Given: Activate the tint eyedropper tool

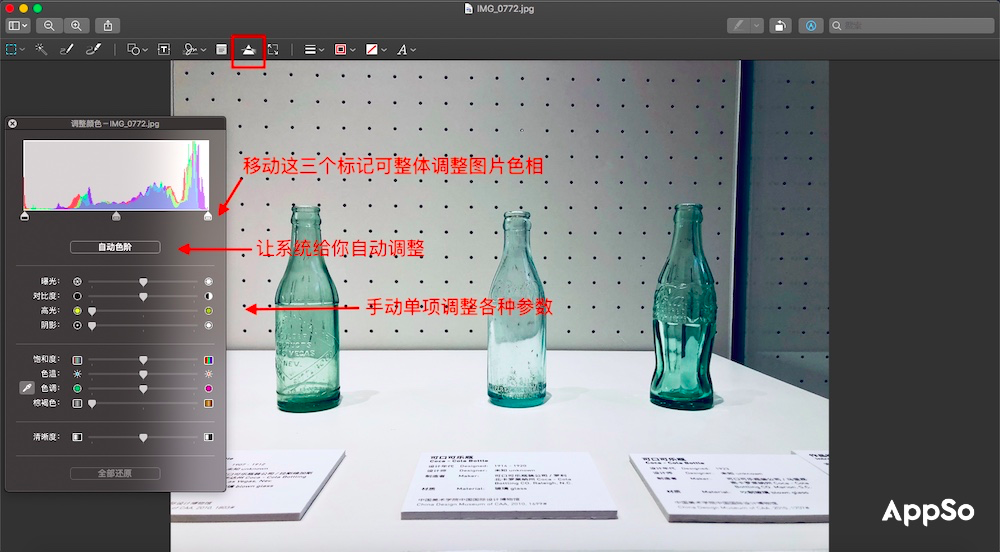Looking at the screenshot, I should point(28,388).
